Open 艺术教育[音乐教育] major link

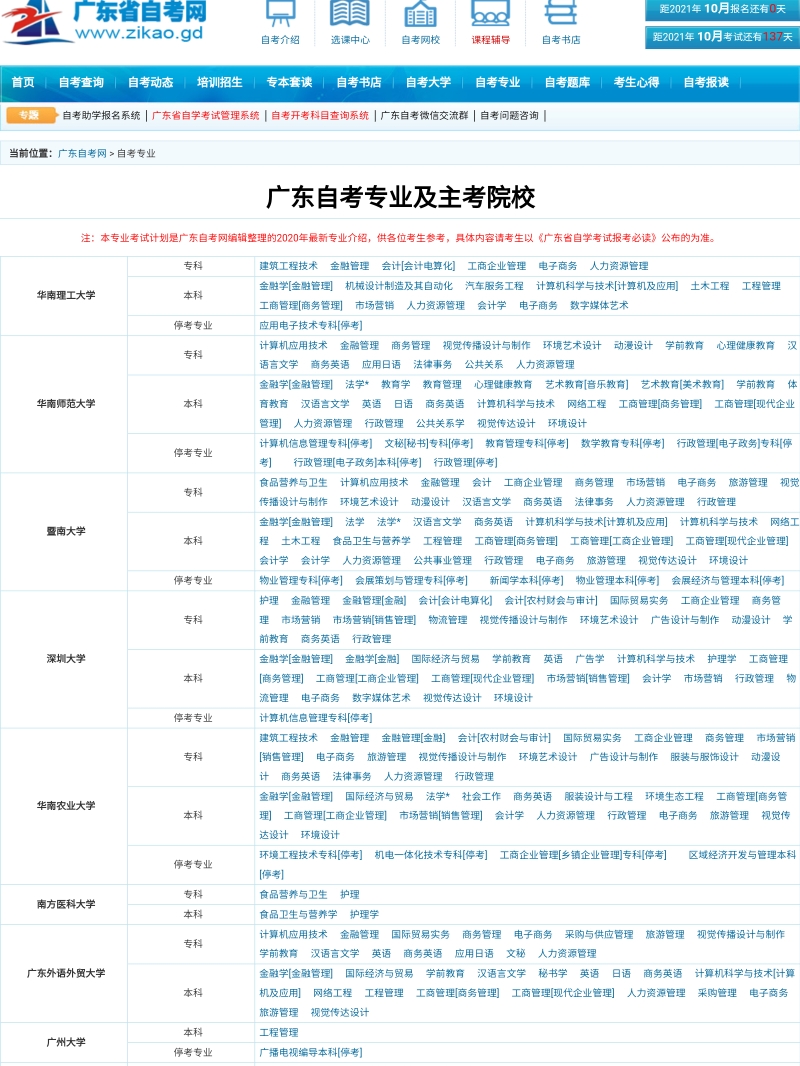587,385
